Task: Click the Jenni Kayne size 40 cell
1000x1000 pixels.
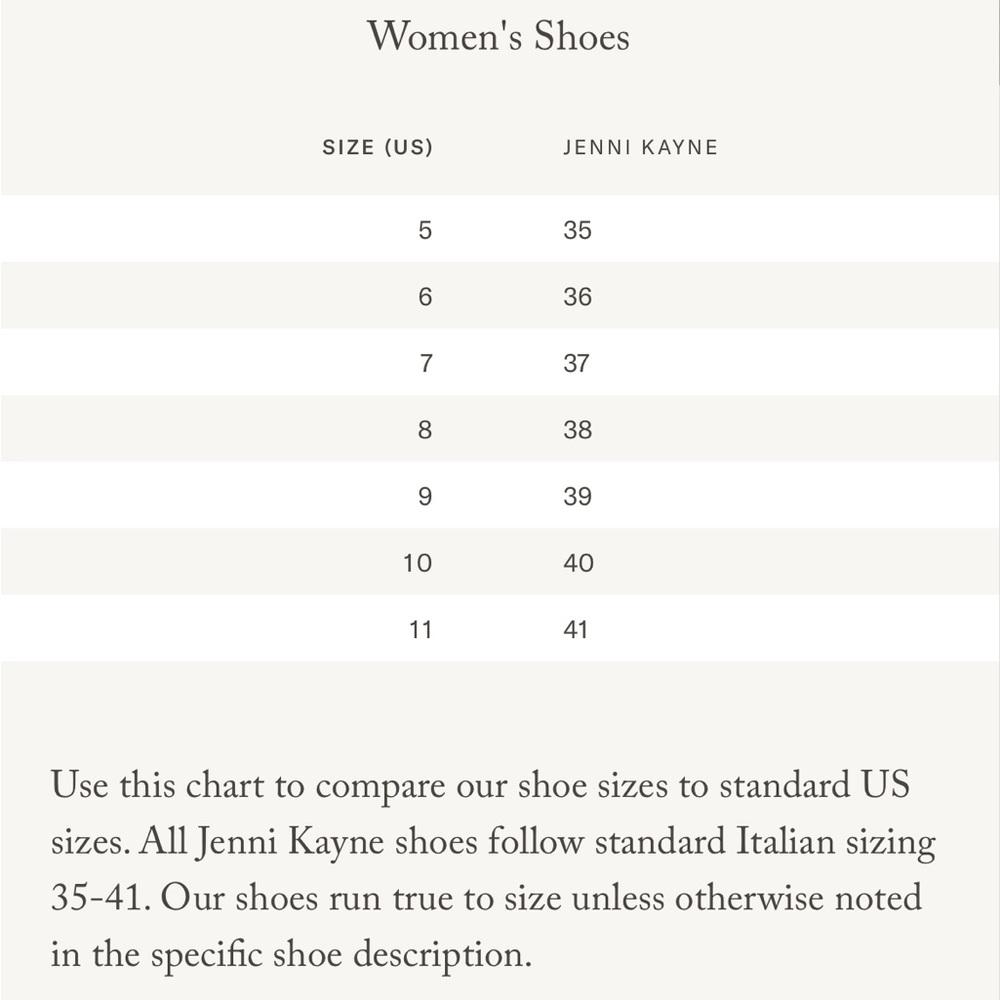Action: (x=578, y=562)
